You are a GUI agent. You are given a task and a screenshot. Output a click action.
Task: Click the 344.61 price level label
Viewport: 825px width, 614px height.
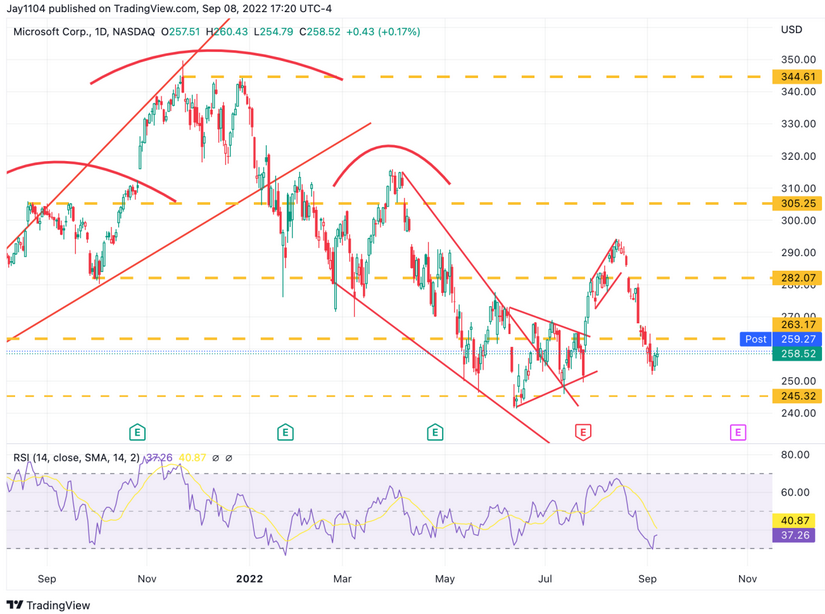797,77
